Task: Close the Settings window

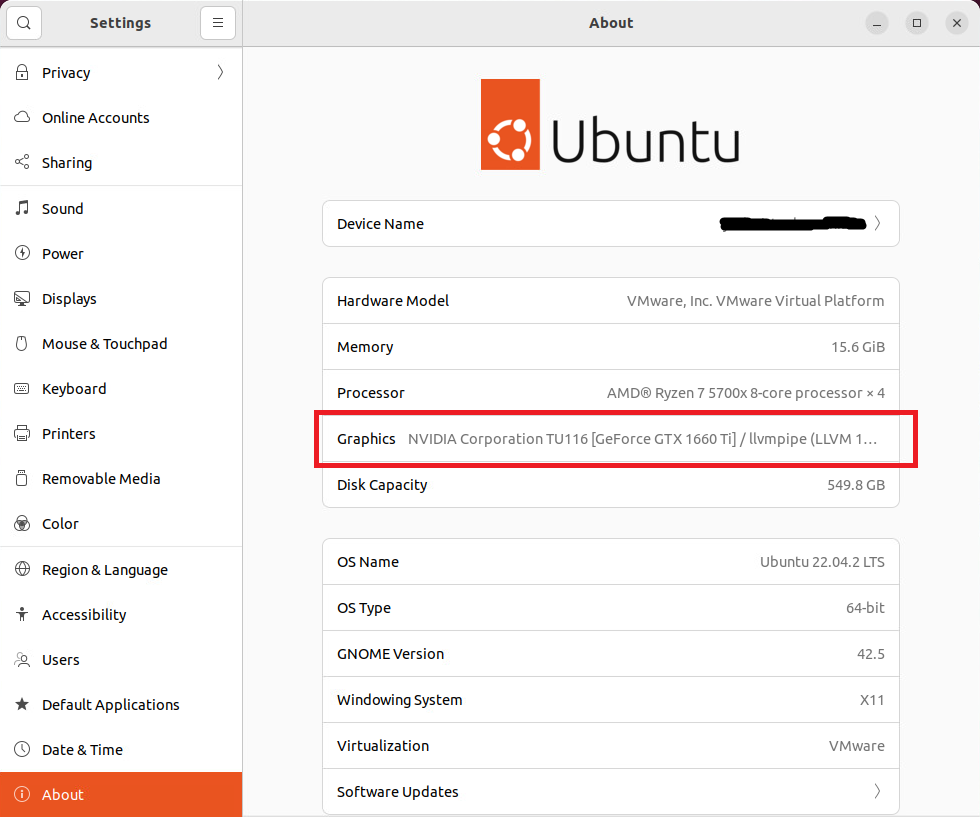Action: pos(957,23)
